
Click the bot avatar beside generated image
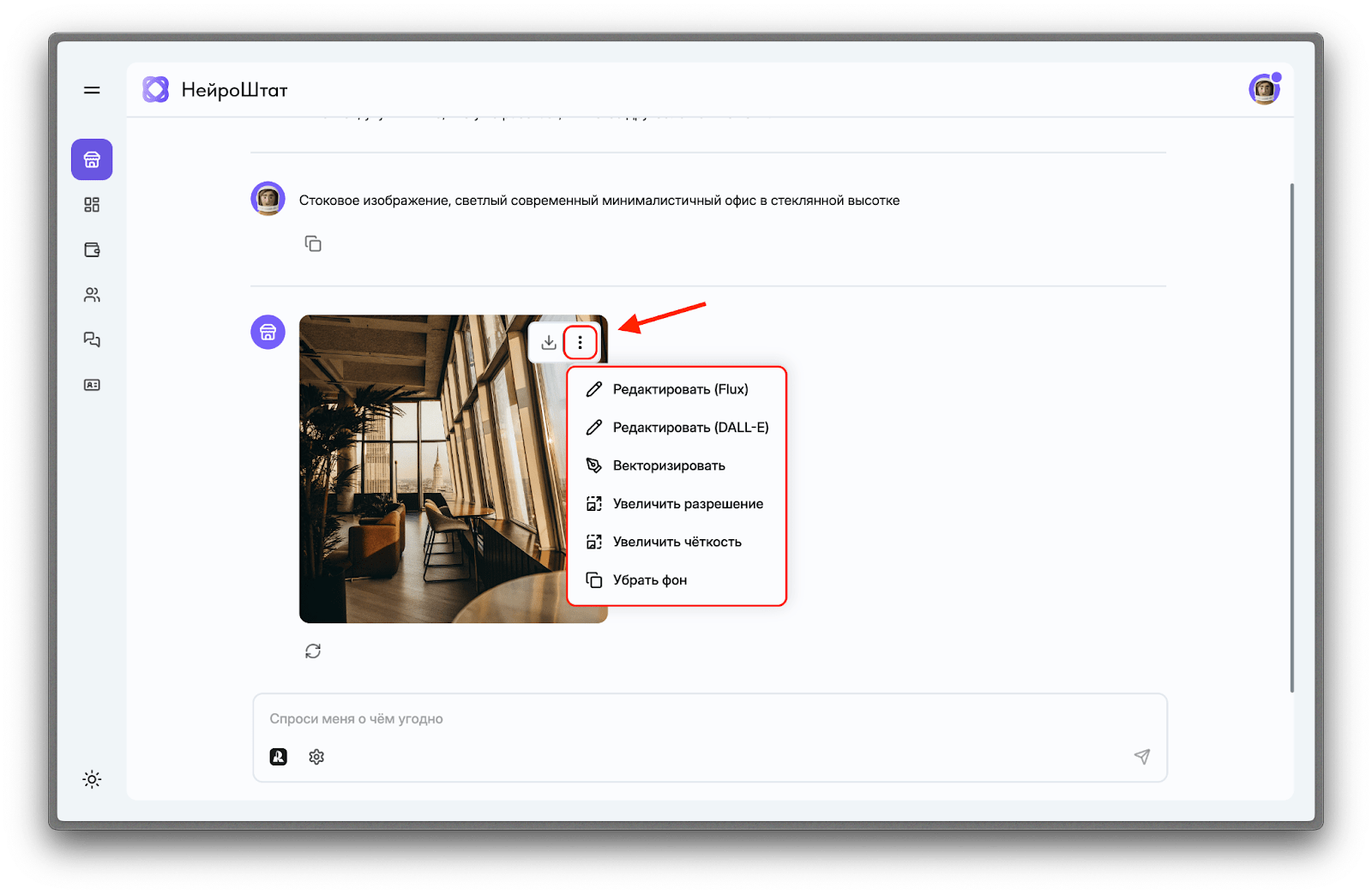(x=268, y=332)
